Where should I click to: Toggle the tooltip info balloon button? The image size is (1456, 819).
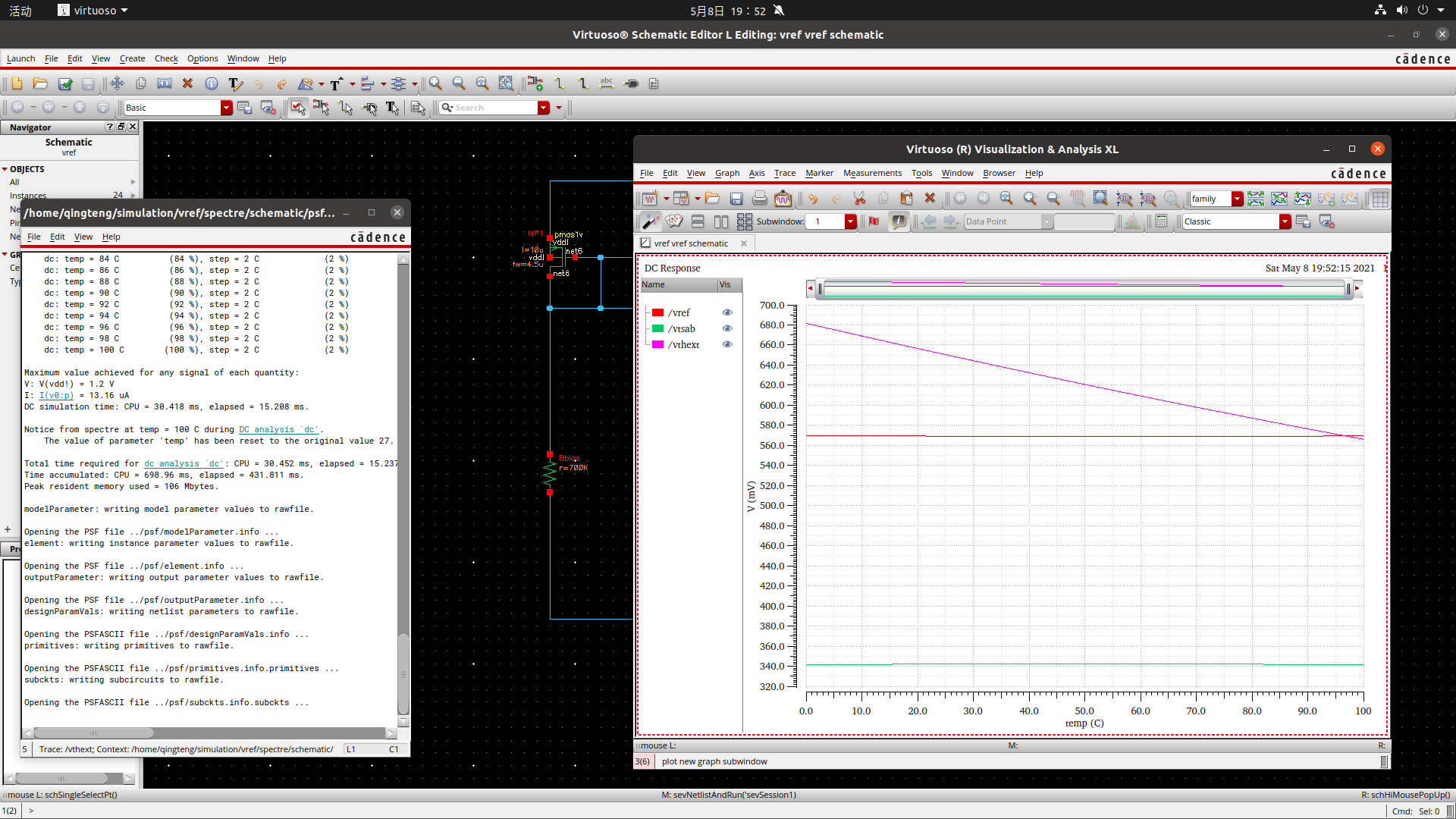[899, 221]
